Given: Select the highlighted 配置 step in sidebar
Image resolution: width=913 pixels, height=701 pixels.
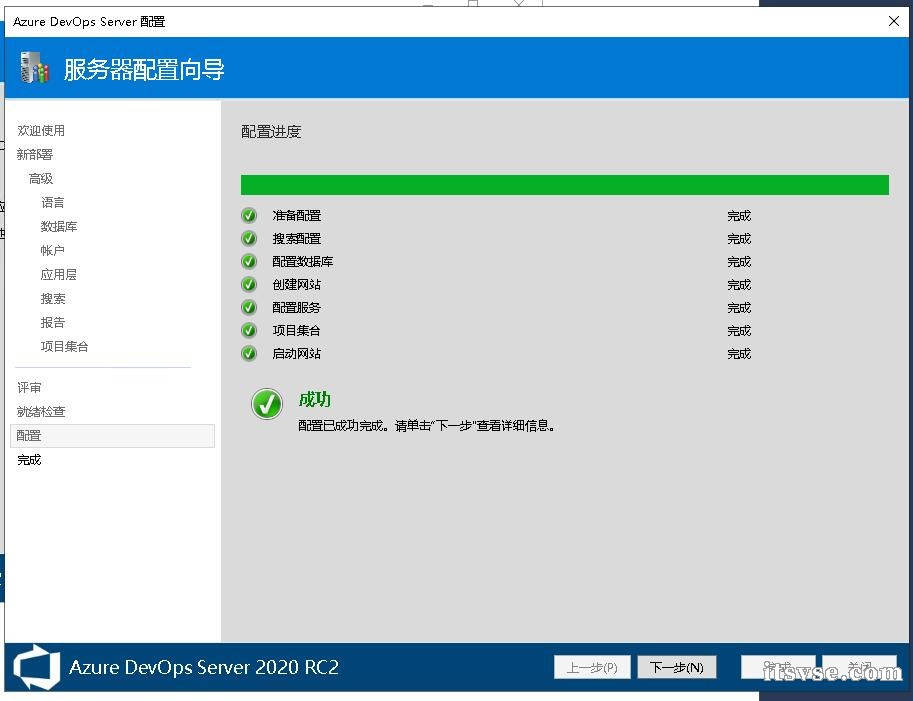Looking at the screenshot, I should pyautogui.click(x=112, y=436).
